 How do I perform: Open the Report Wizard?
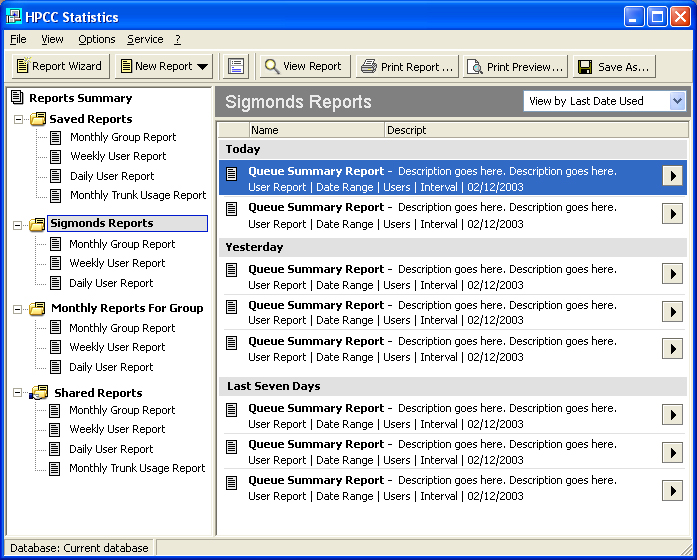tap(59, 67)
